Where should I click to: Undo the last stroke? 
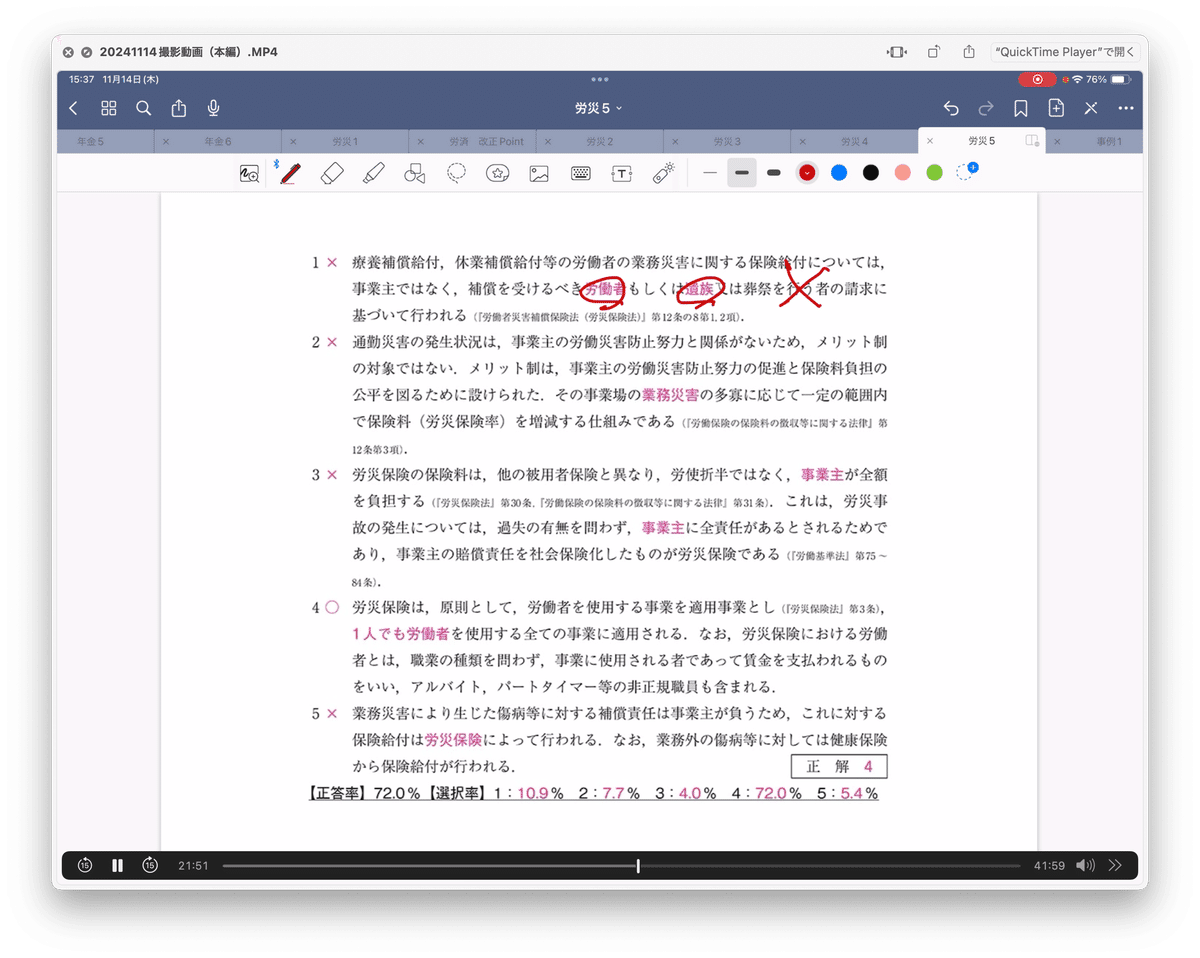click(x=951, y=108)
